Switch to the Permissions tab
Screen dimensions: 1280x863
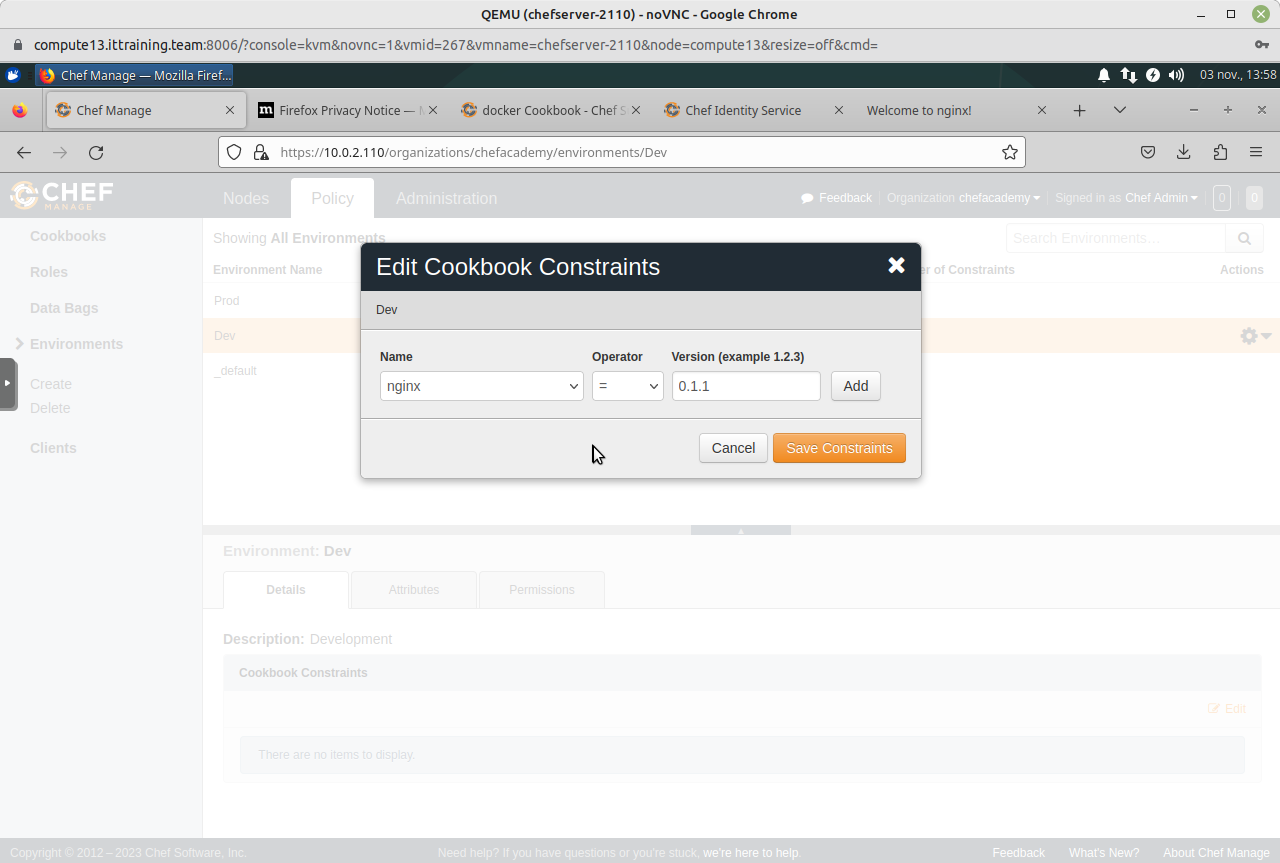[542, 590]
